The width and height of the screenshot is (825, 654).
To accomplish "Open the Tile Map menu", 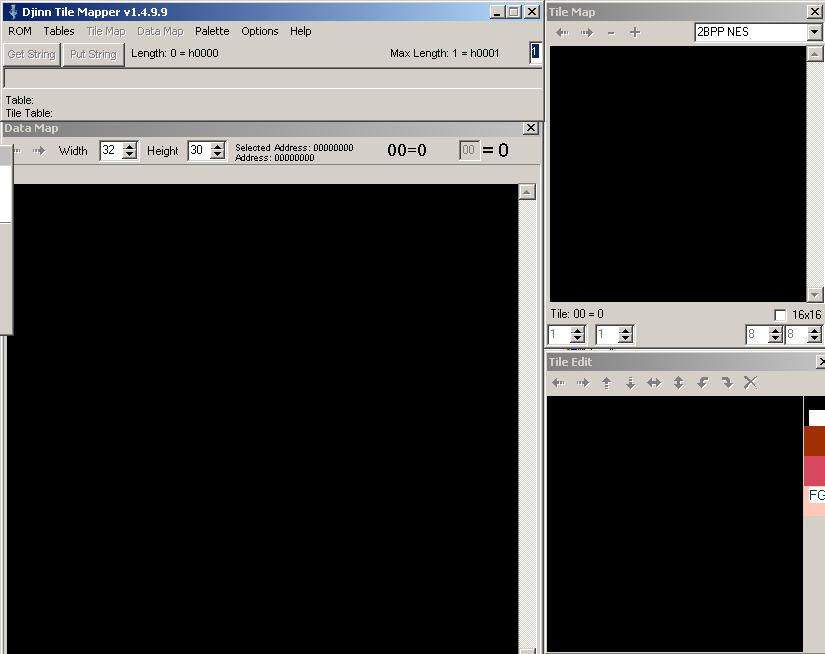I will (x=106, y=31).
